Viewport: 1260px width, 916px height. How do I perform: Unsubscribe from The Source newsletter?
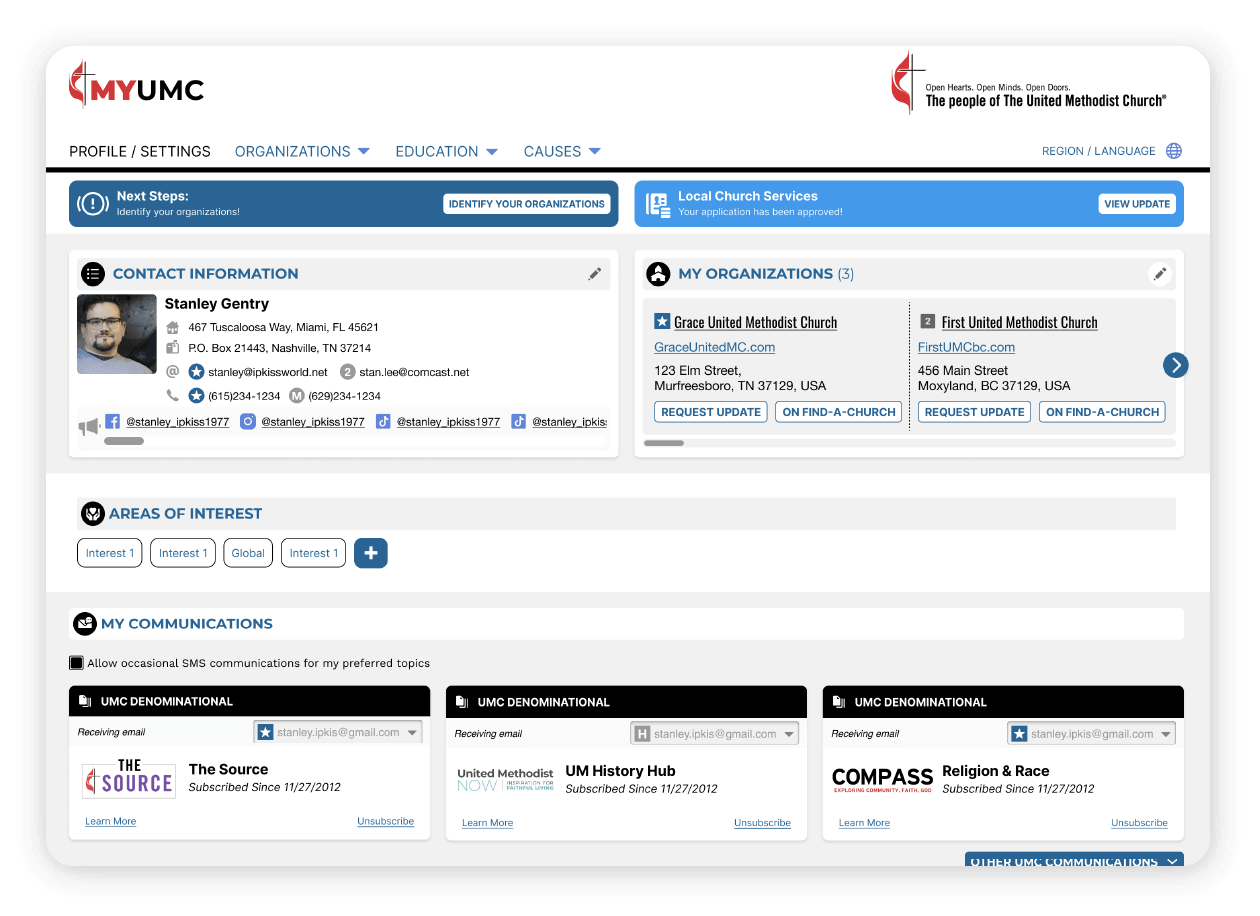[385, 820]
